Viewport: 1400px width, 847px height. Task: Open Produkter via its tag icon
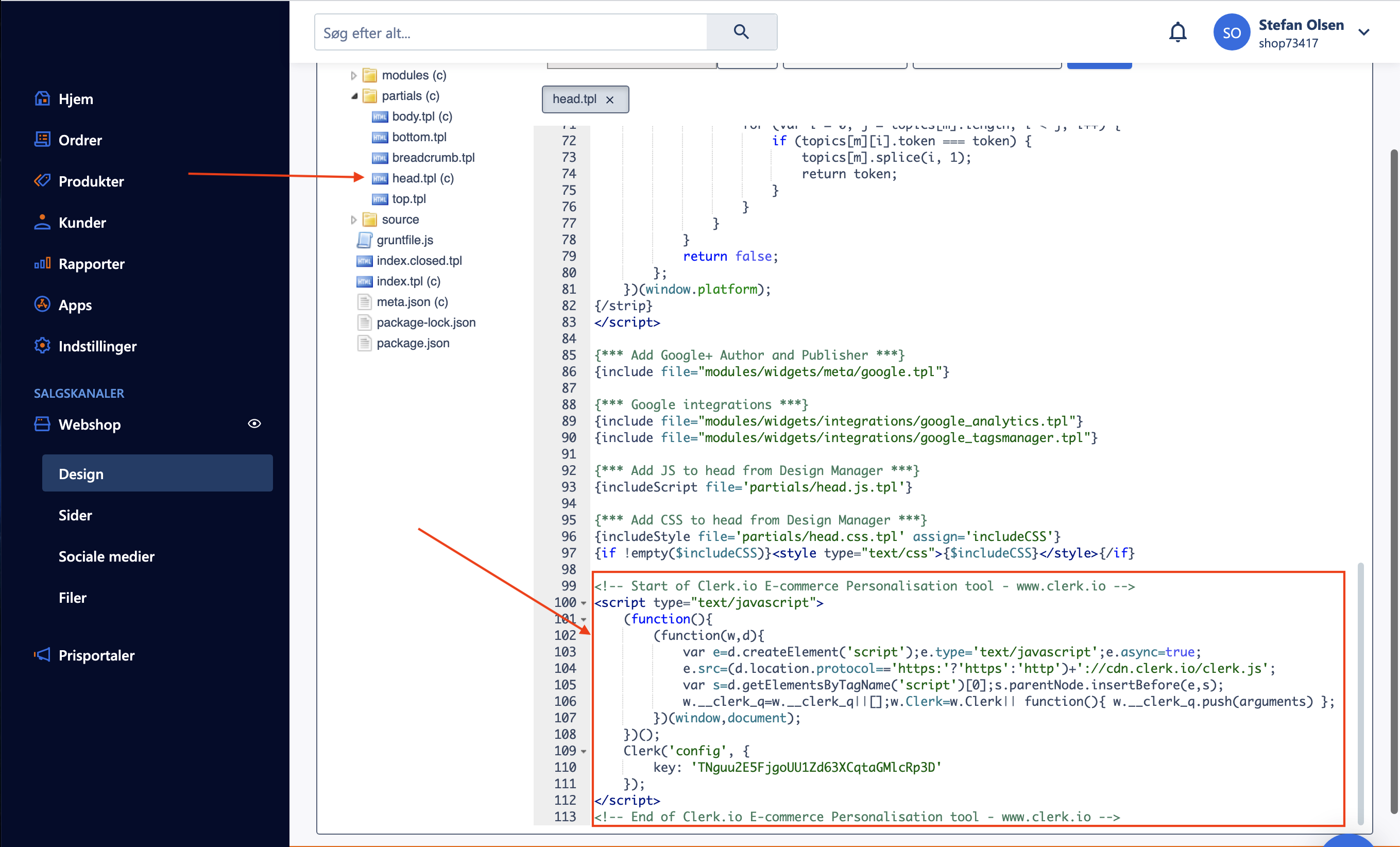tap(42, 181)
